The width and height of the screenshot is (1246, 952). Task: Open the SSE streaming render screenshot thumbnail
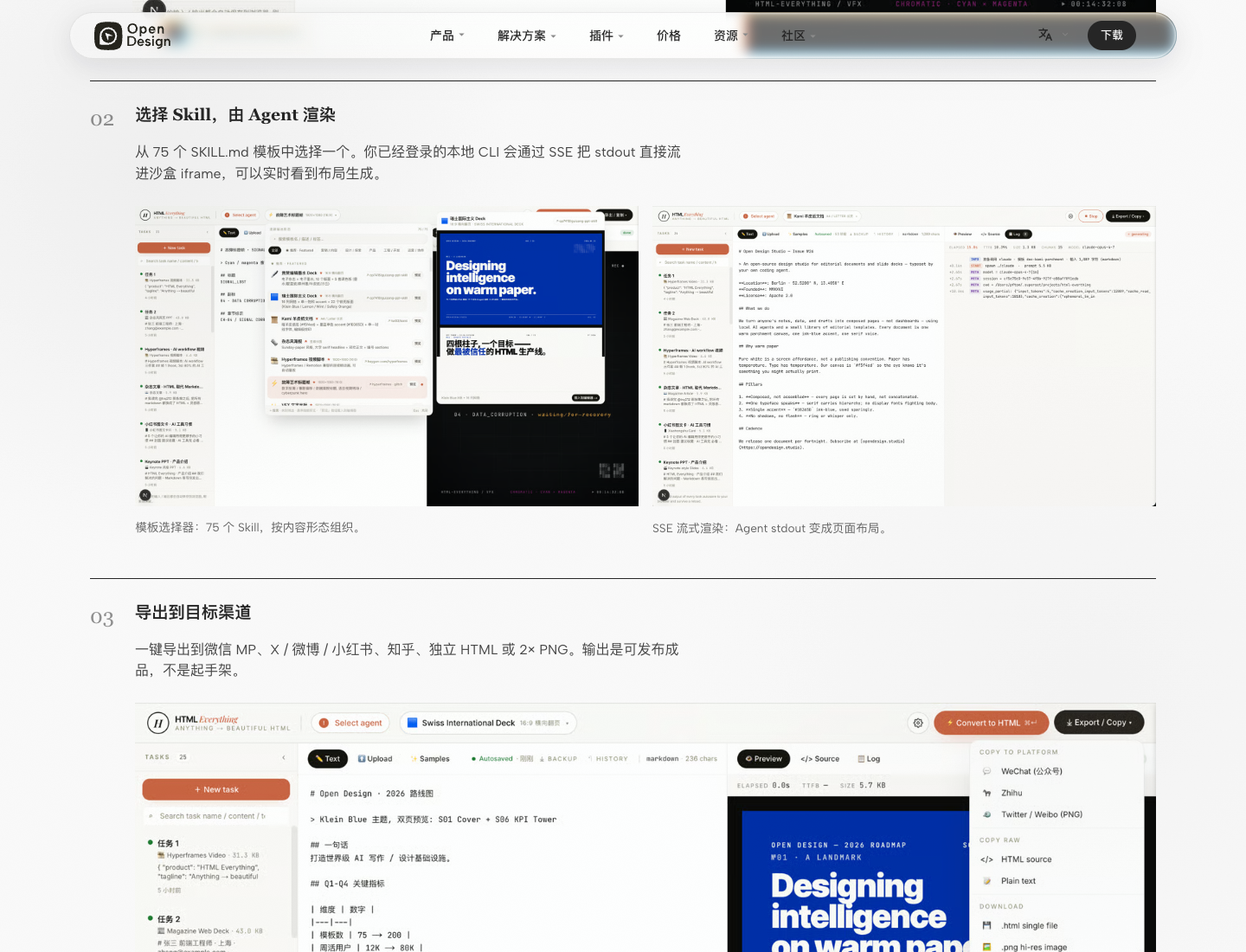[x=904, y=357]
